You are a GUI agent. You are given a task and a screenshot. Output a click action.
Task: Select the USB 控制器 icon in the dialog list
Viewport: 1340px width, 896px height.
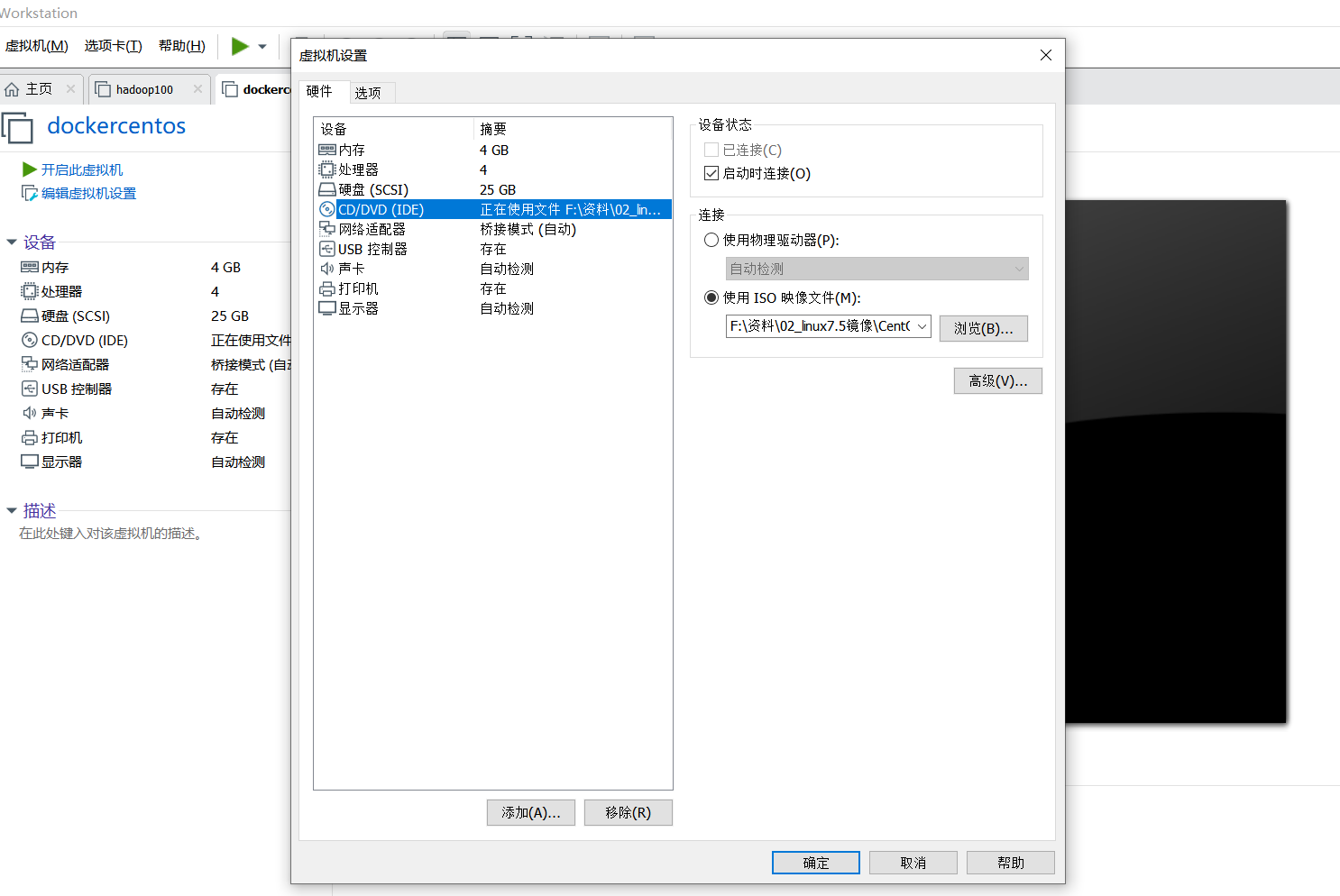tap(327, 249)
